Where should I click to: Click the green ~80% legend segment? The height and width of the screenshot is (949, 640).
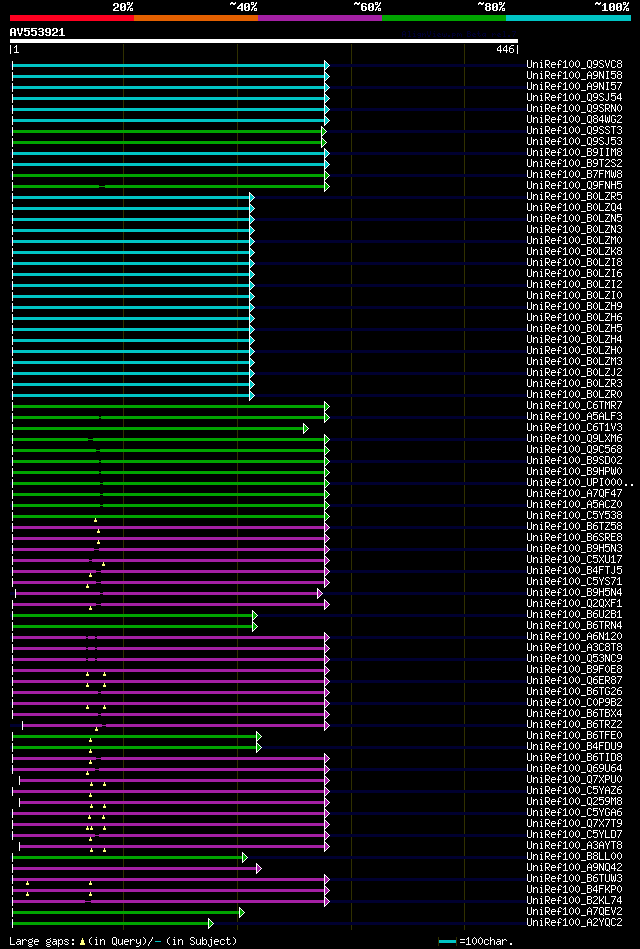[444, 18]
